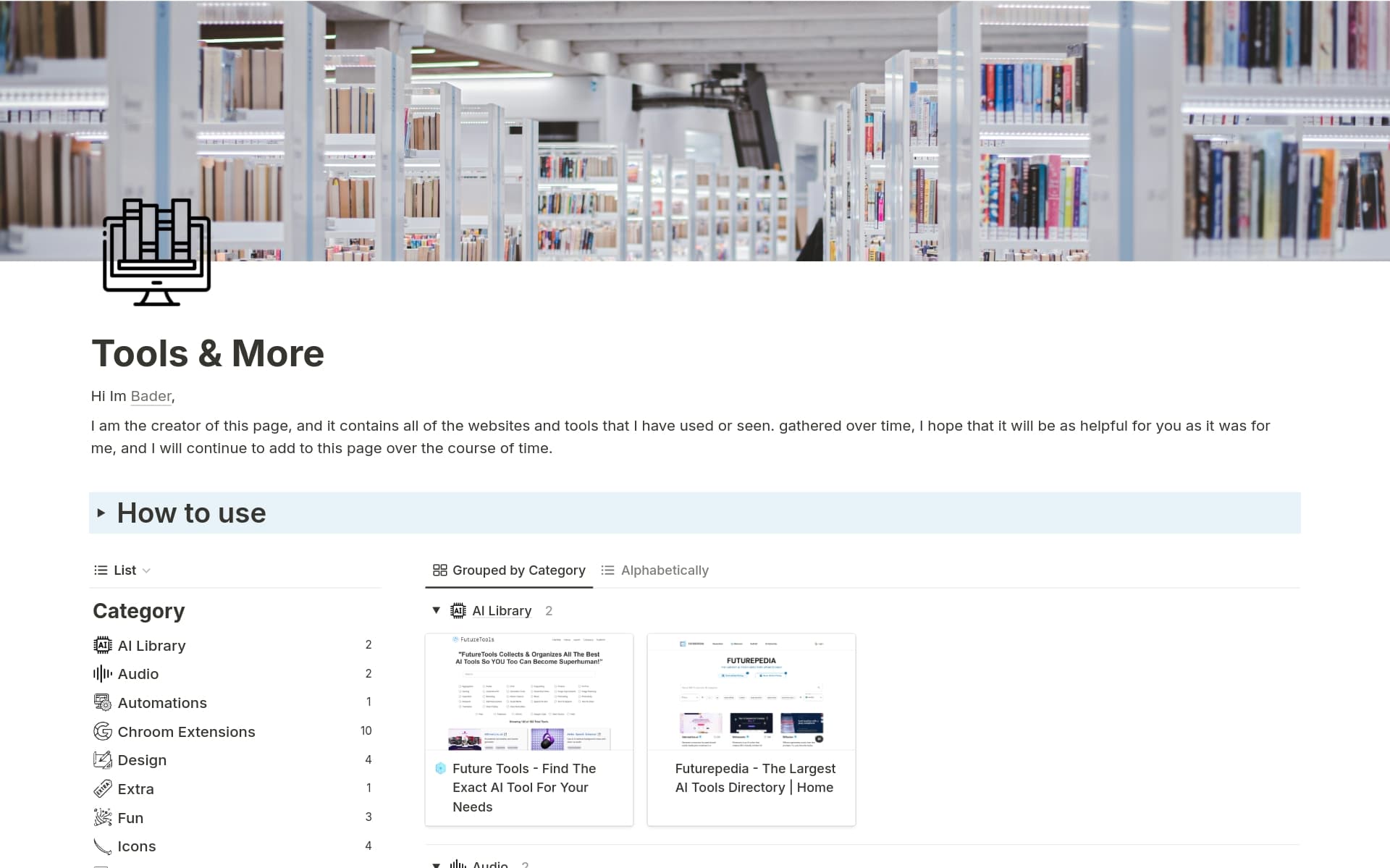Click the Extra ticket icon
The height and width of the screenshot is (868, 1390).
tap(102, 789)
